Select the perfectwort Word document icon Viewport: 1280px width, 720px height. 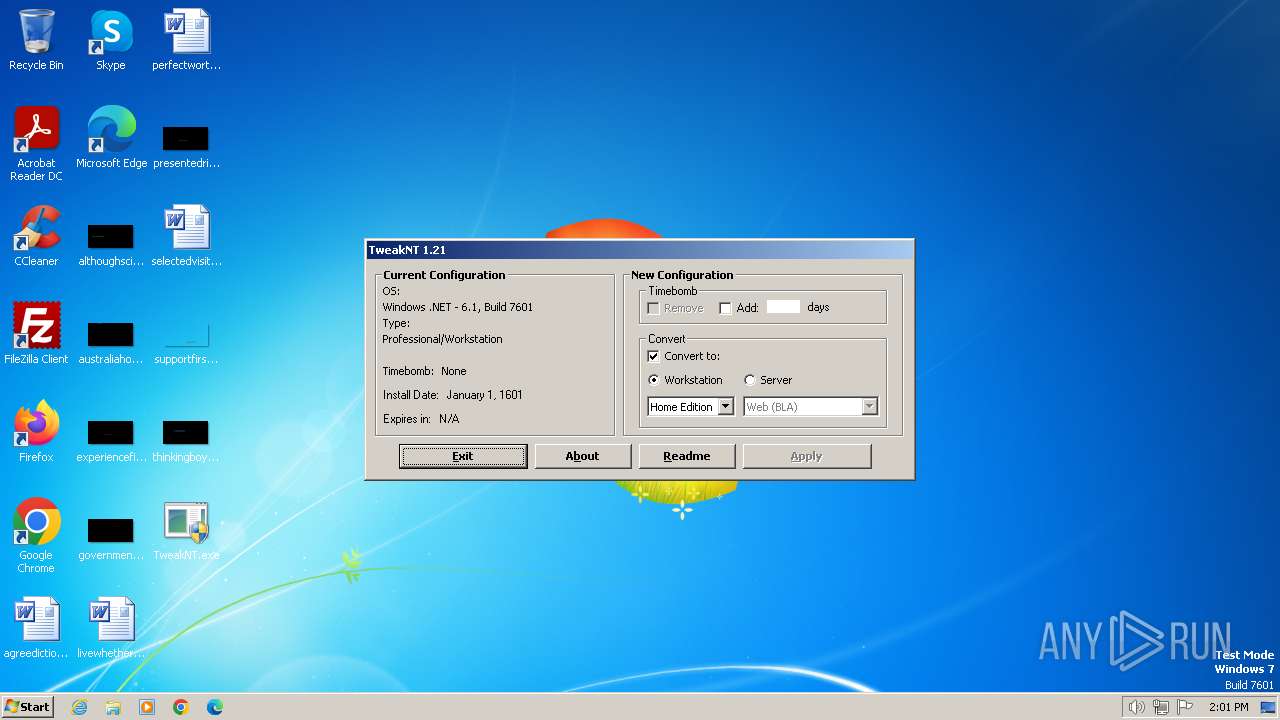[x=186, y=40]
